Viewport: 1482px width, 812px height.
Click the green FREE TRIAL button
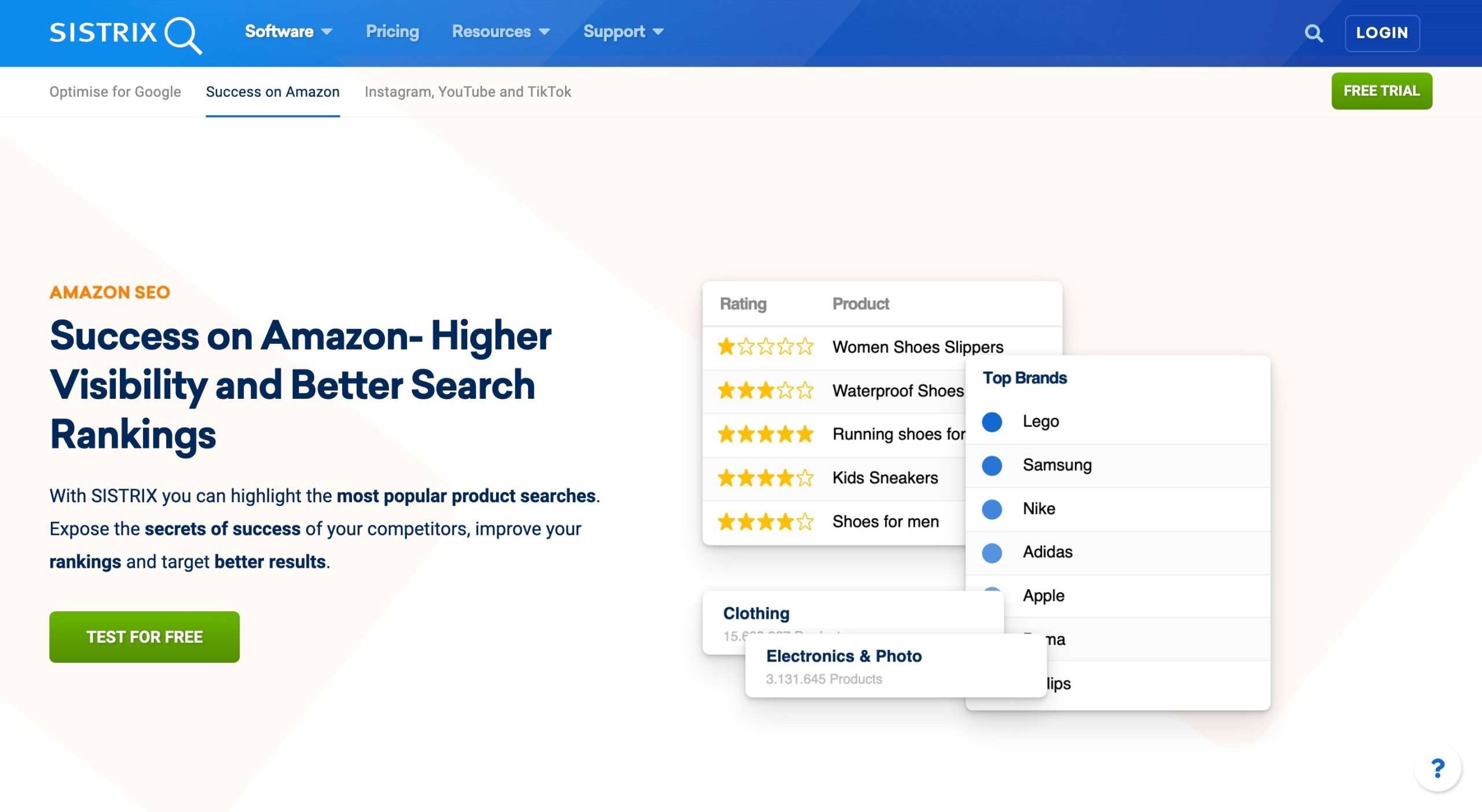[1382, 91]
